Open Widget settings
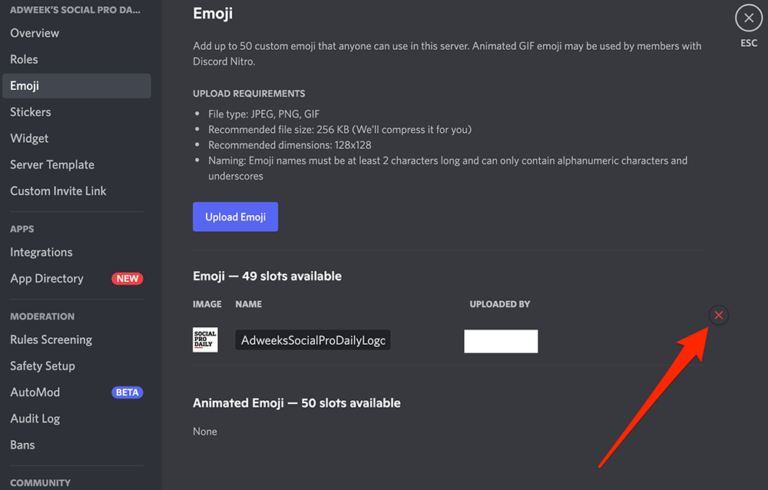 (x=30, y=138)
